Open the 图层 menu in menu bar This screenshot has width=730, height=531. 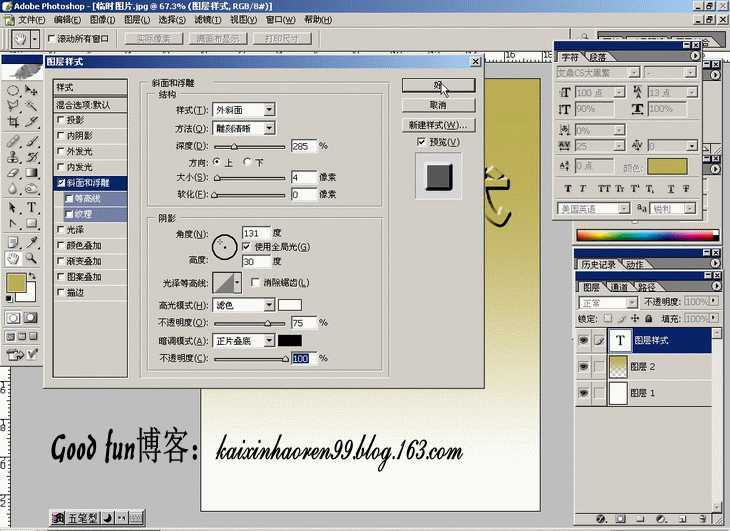137,20
